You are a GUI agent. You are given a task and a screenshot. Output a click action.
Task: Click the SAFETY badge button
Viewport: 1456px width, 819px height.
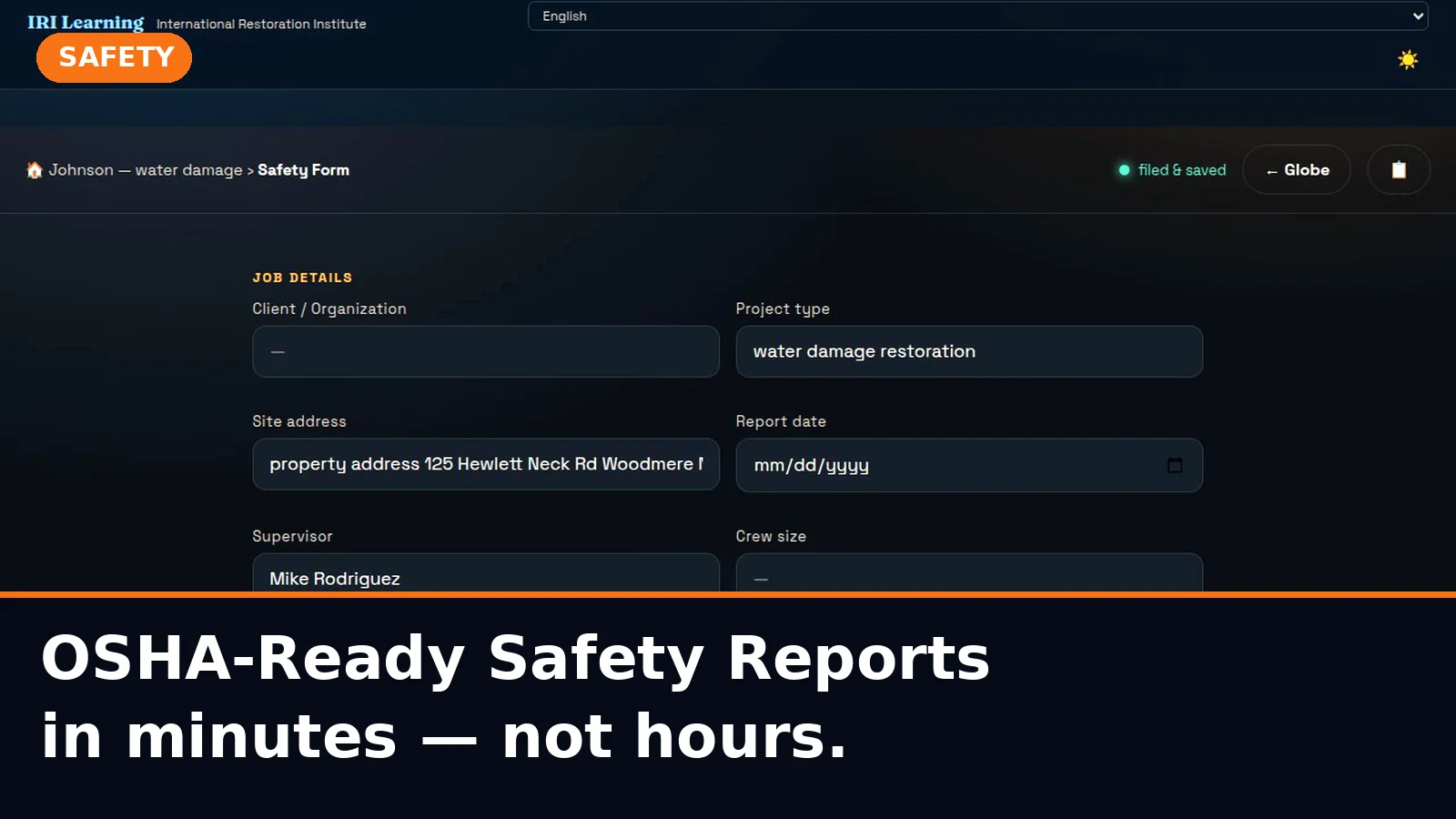tap(115, 57)
